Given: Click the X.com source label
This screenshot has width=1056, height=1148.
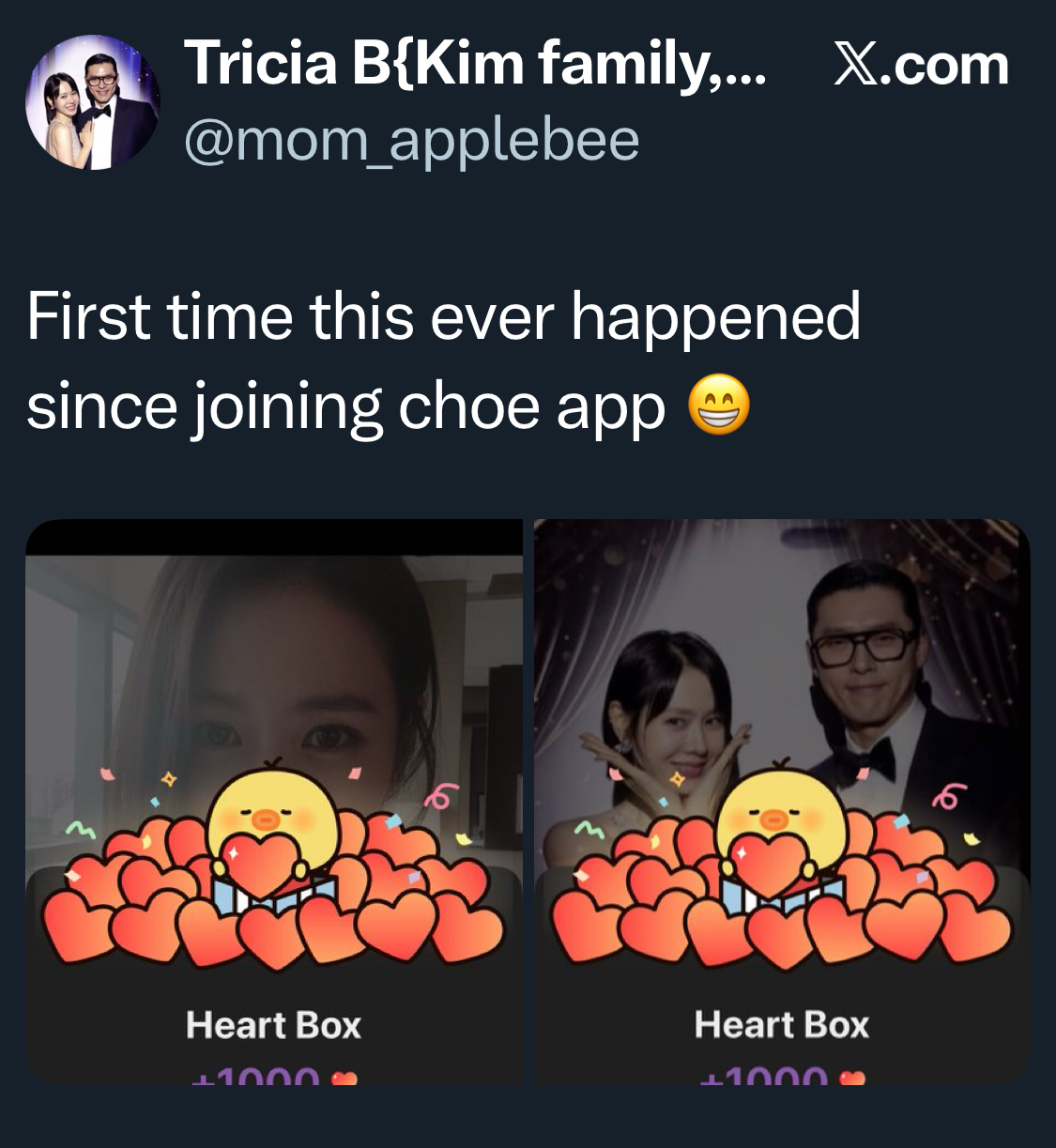Looking at the screenshot, I should (x=921, y=66).
